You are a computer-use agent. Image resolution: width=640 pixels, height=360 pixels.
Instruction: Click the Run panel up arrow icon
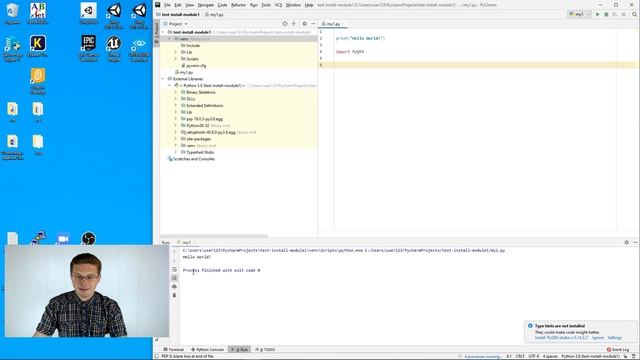coord(174,251)
